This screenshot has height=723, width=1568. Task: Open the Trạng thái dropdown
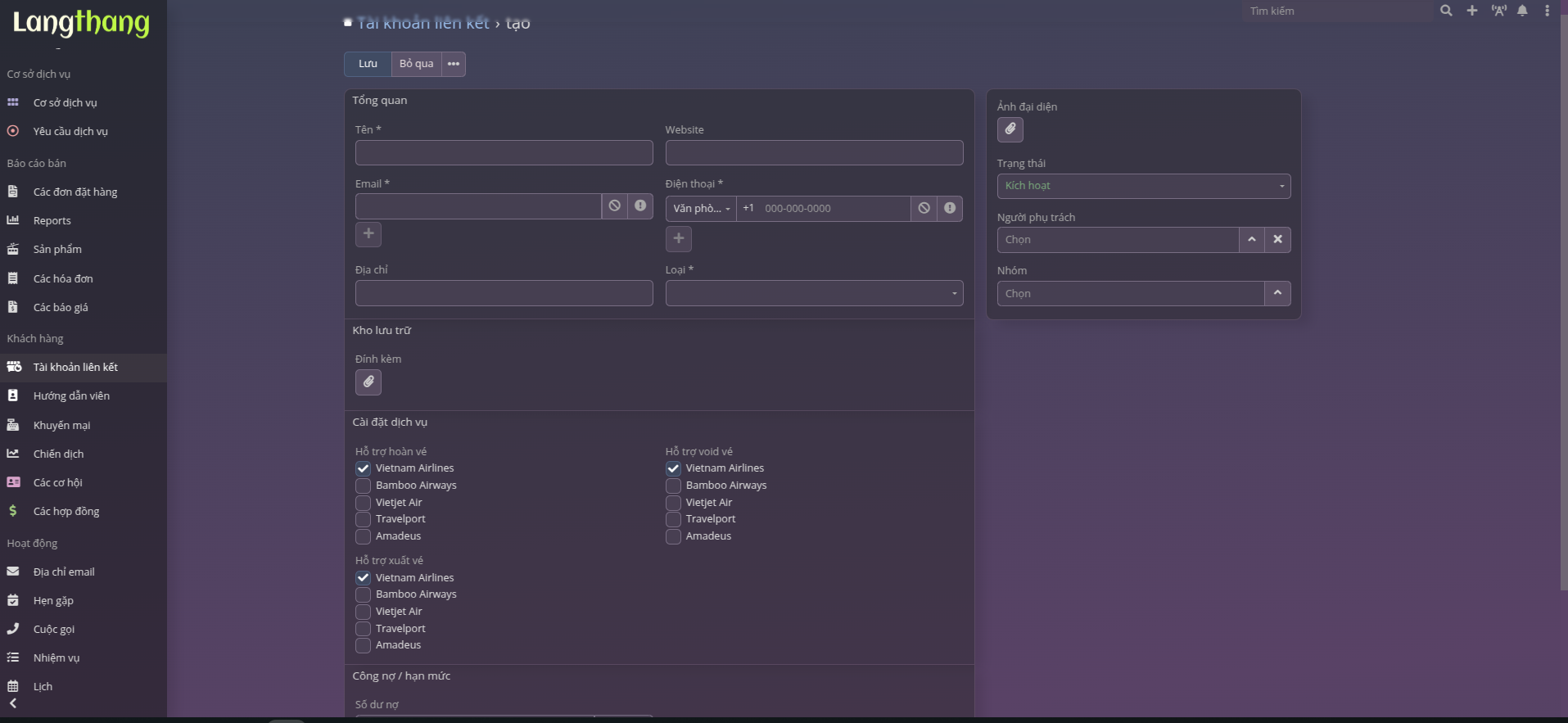[1143, 186]
